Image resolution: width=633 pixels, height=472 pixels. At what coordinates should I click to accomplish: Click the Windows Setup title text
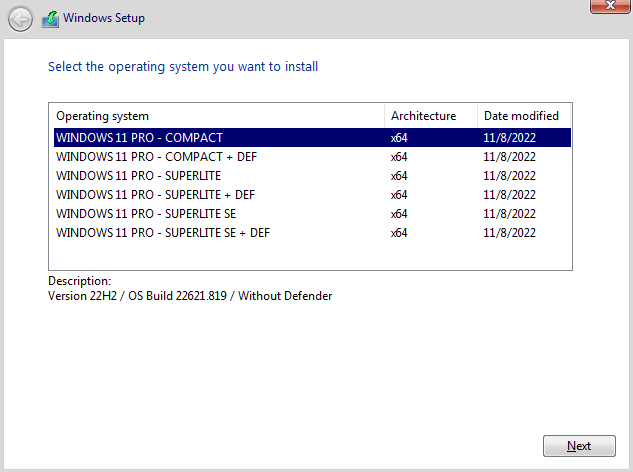(x=104, y=18)
